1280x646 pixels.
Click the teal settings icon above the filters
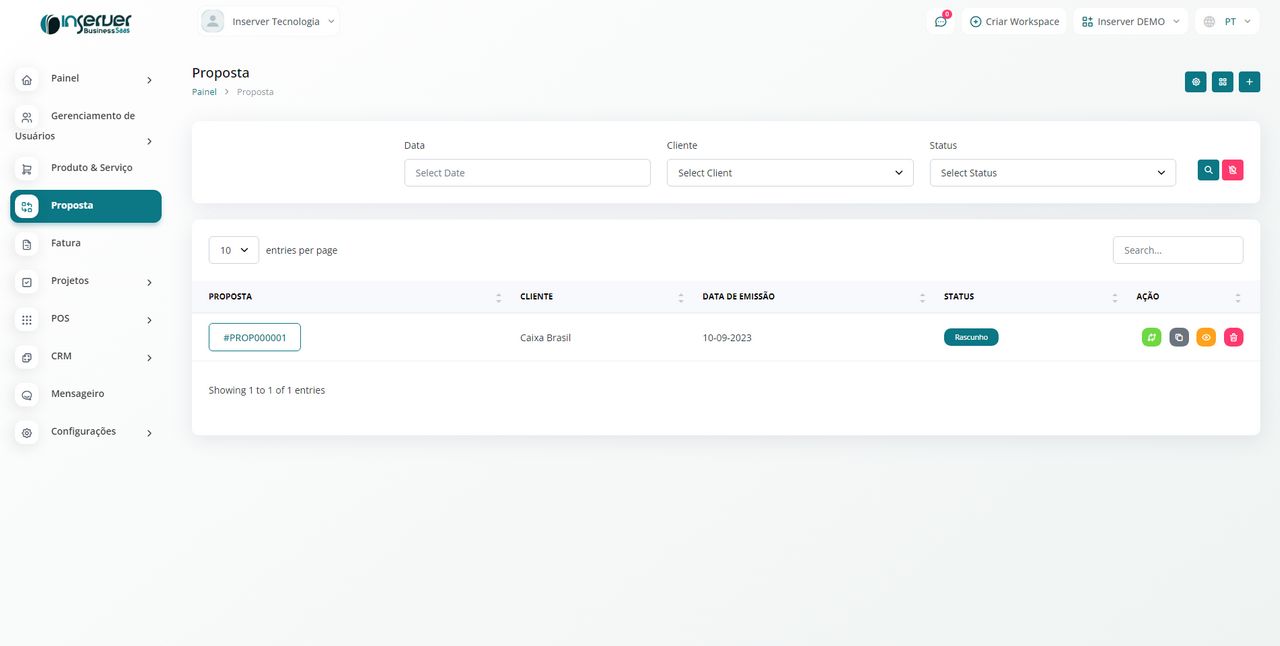coord(1195,82)
